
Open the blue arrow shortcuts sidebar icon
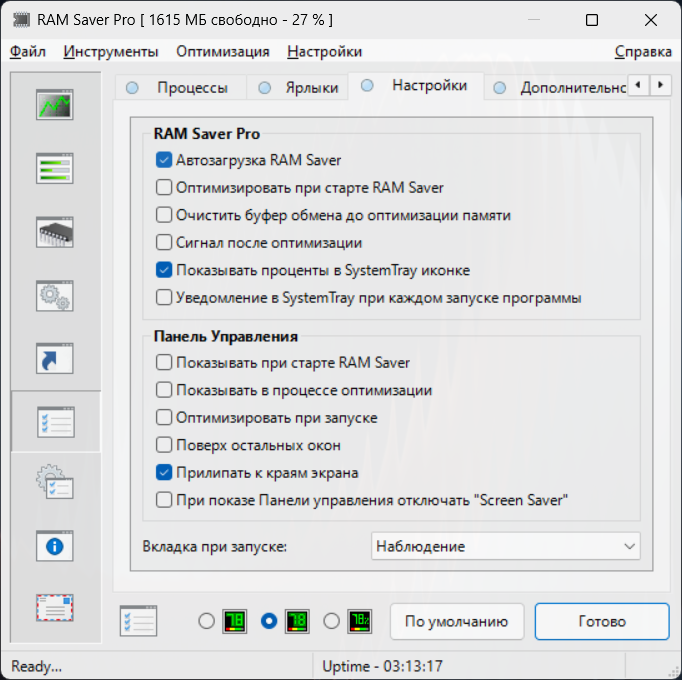[x=55, y=358]
